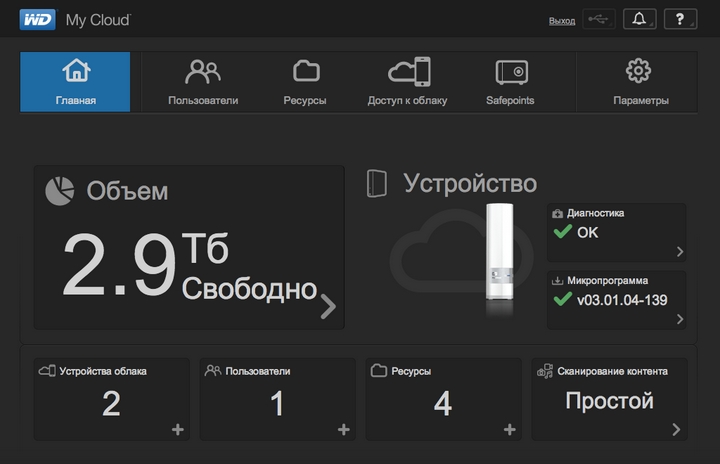Expand Сканирование контента panel arrow
The image size is (720, 464).
click(676, 430)
